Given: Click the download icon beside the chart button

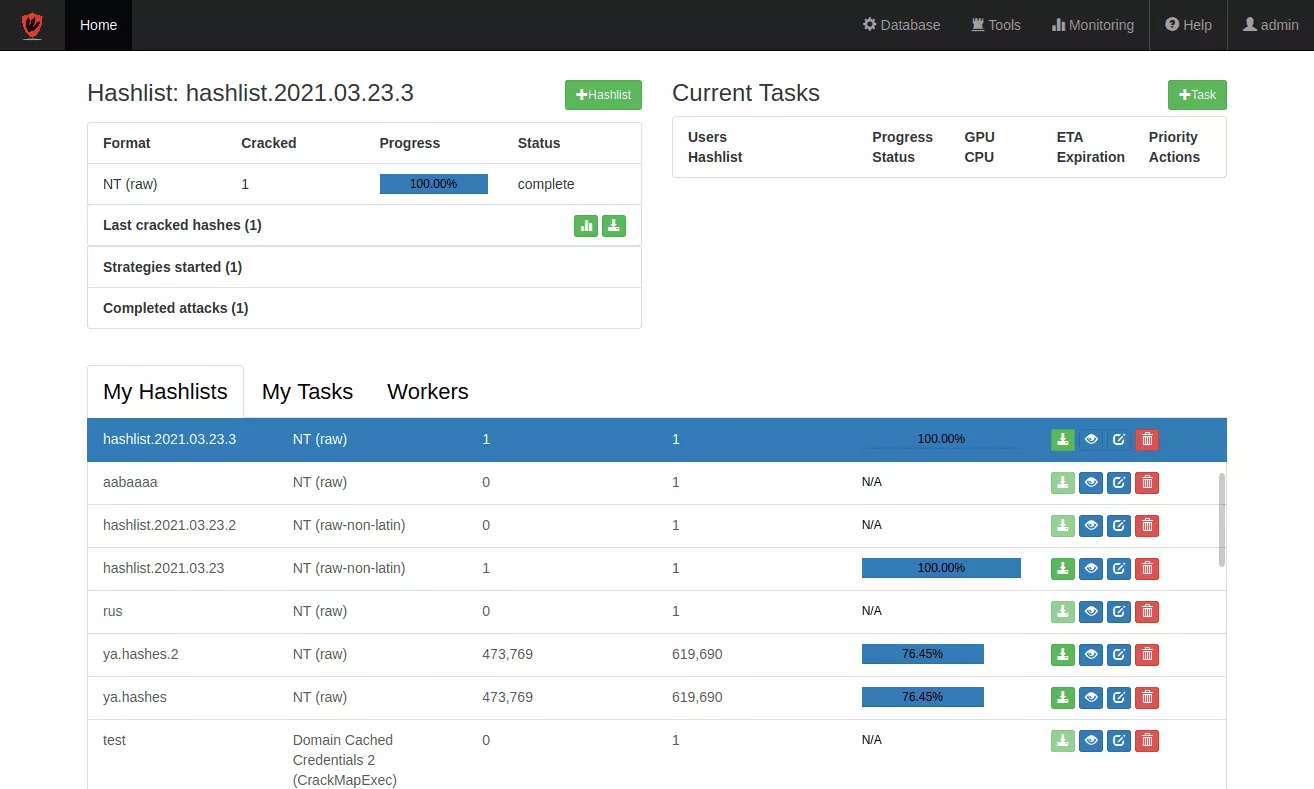Looking at the screenshot, I should coord(613,225).
